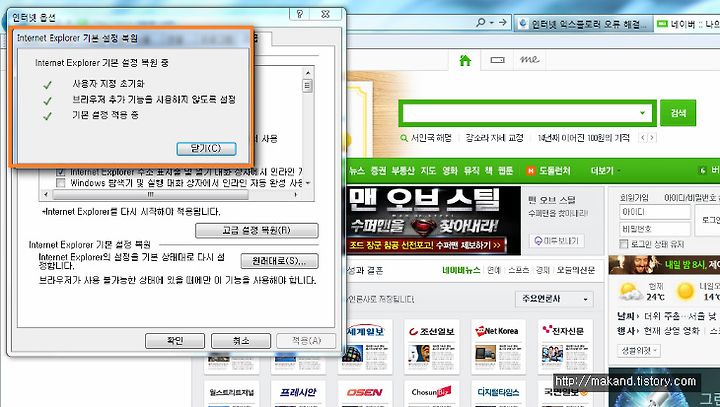Image resolution: width=720 pixels, height=407 pixels.
Task: Open 영화 in the green Naver menu
Action: 450,171
